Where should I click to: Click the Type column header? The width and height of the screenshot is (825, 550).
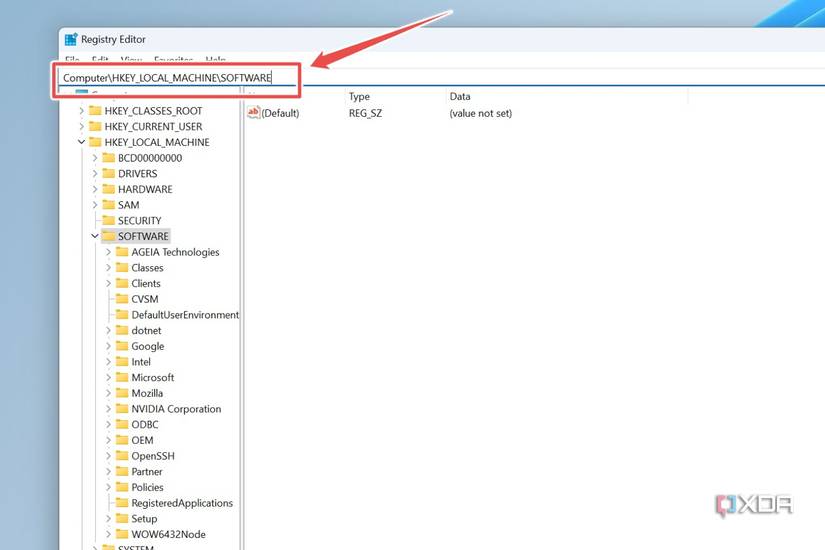click(x=359, y=97)
